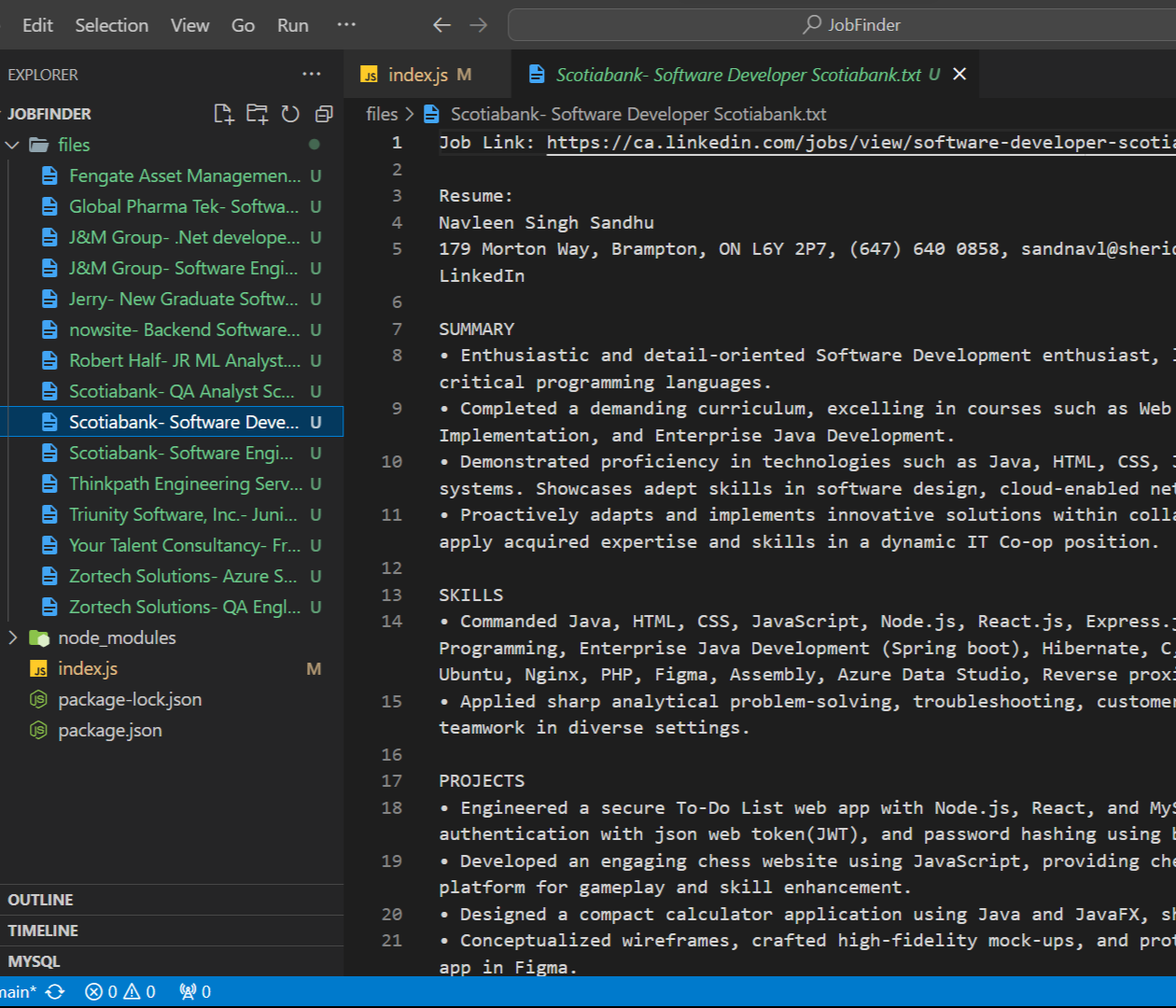Open the LinkedIn job link URL

pos(861,143)
